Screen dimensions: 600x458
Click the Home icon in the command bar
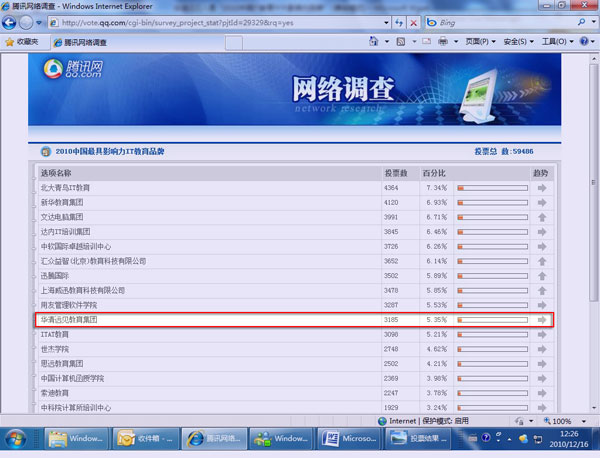pyautogui.click(x=375, y=42)
